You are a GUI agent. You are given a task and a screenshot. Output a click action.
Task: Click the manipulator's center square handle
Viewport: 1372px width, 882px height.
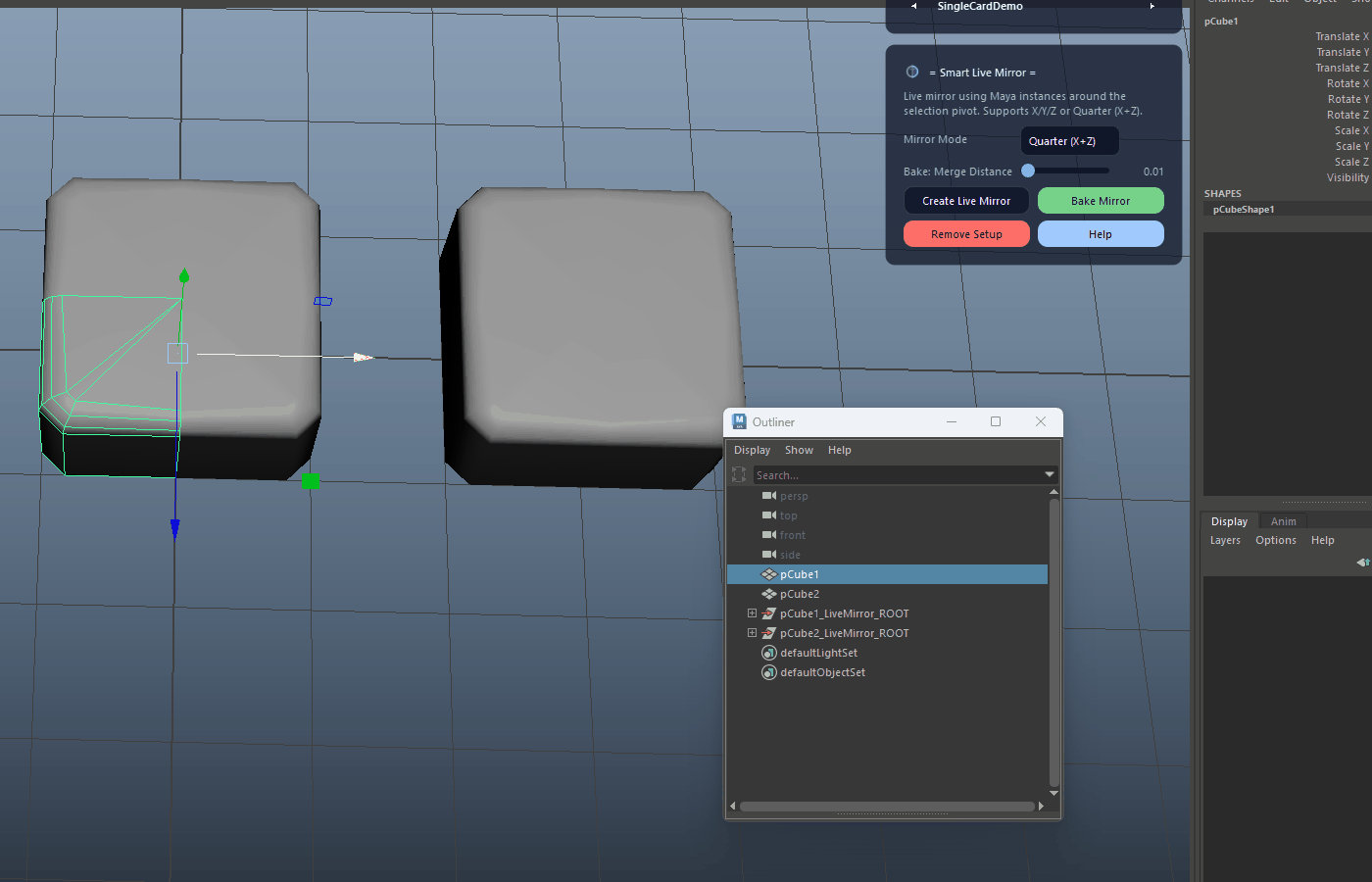coord(177,354)
